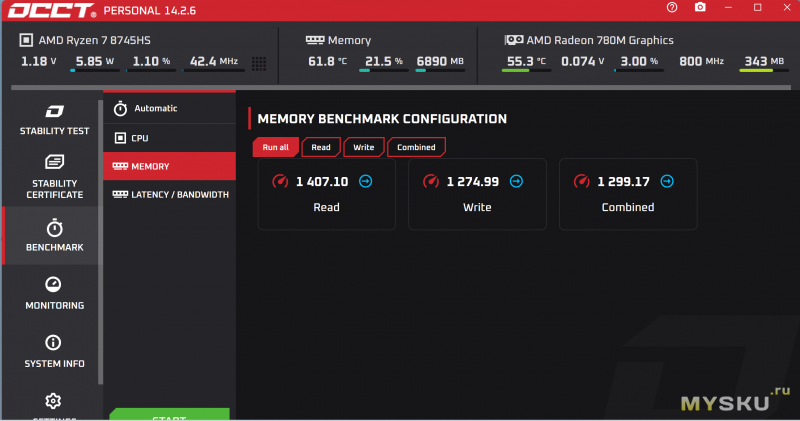Open Write score details arrow
Viewport: 800px width, 421px height.
[x=516, y=181]
